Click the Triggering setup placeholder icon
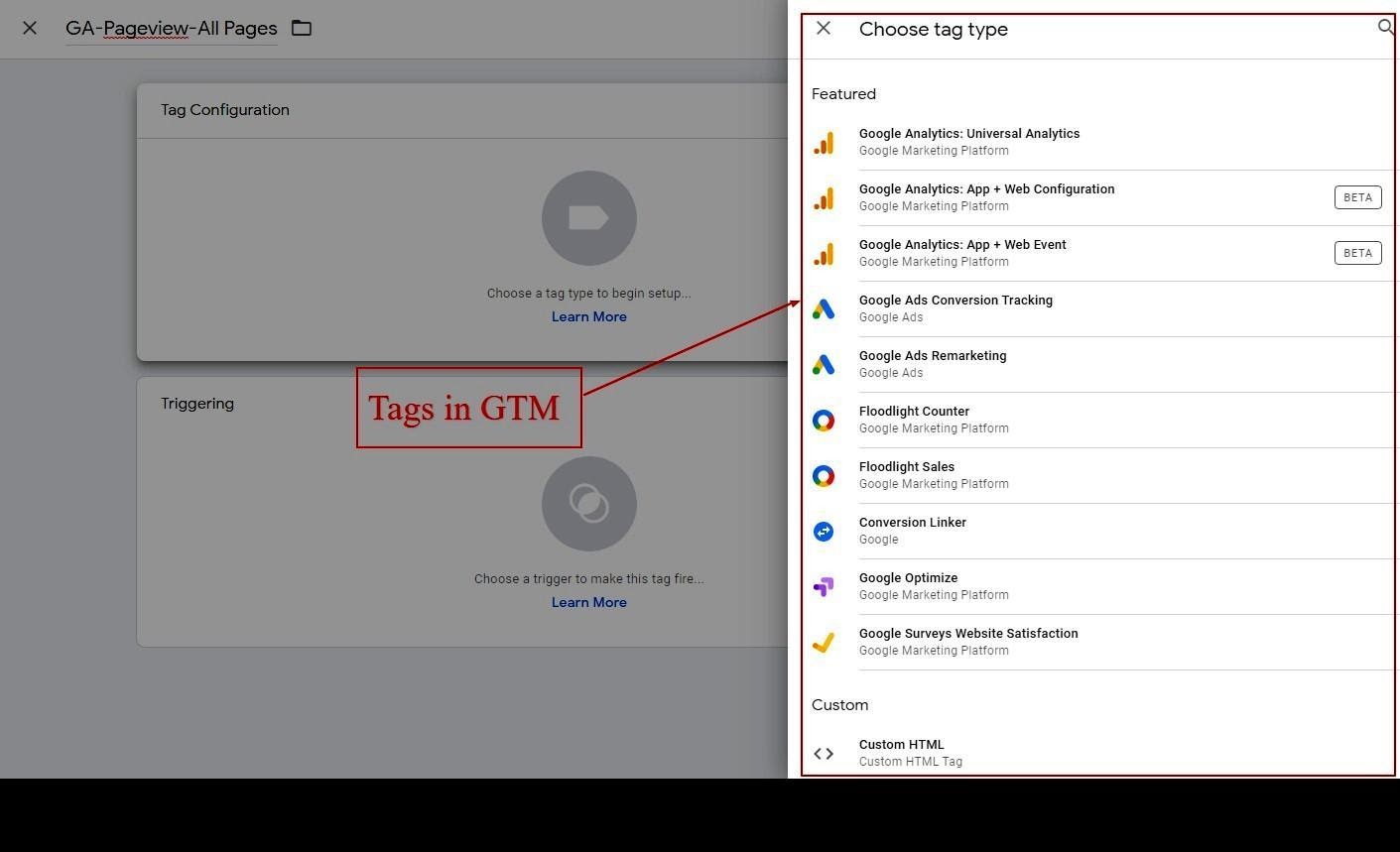 click(x=588, y=503)
